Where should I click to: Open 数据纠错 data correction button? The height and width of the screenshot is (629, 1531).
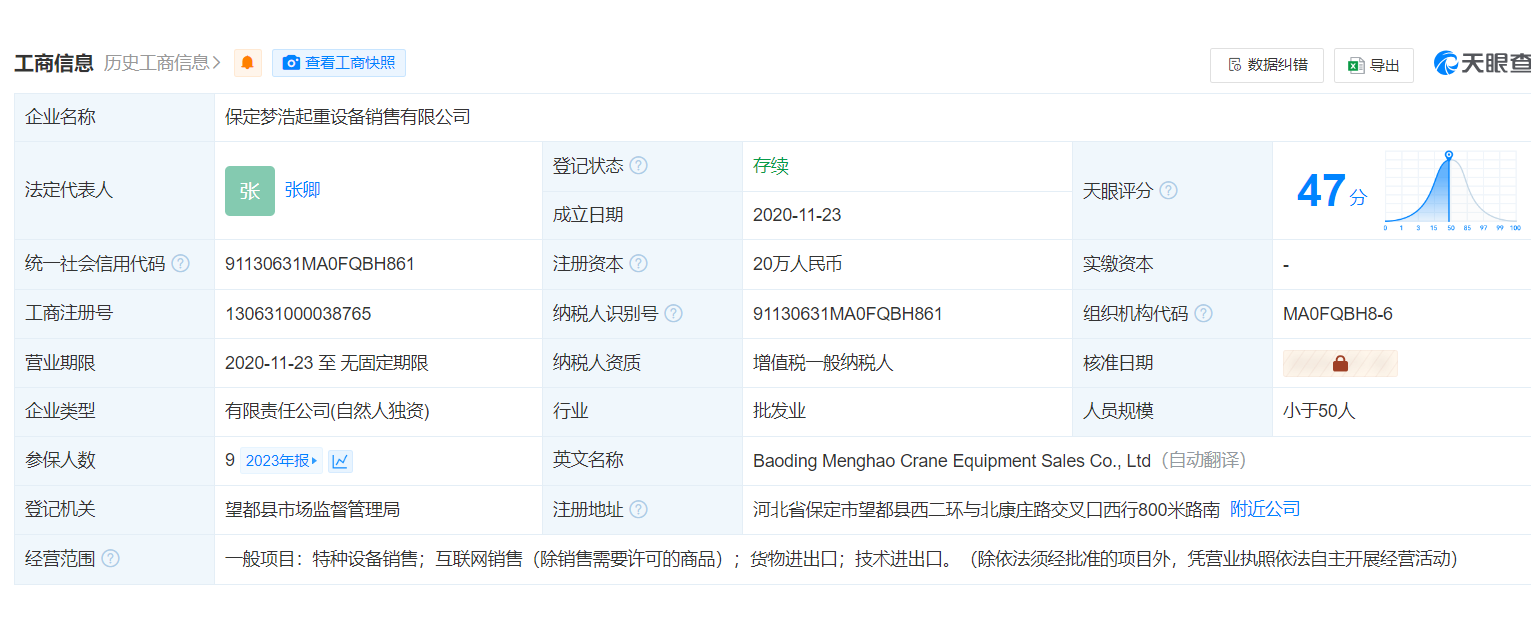point(1267,65)
